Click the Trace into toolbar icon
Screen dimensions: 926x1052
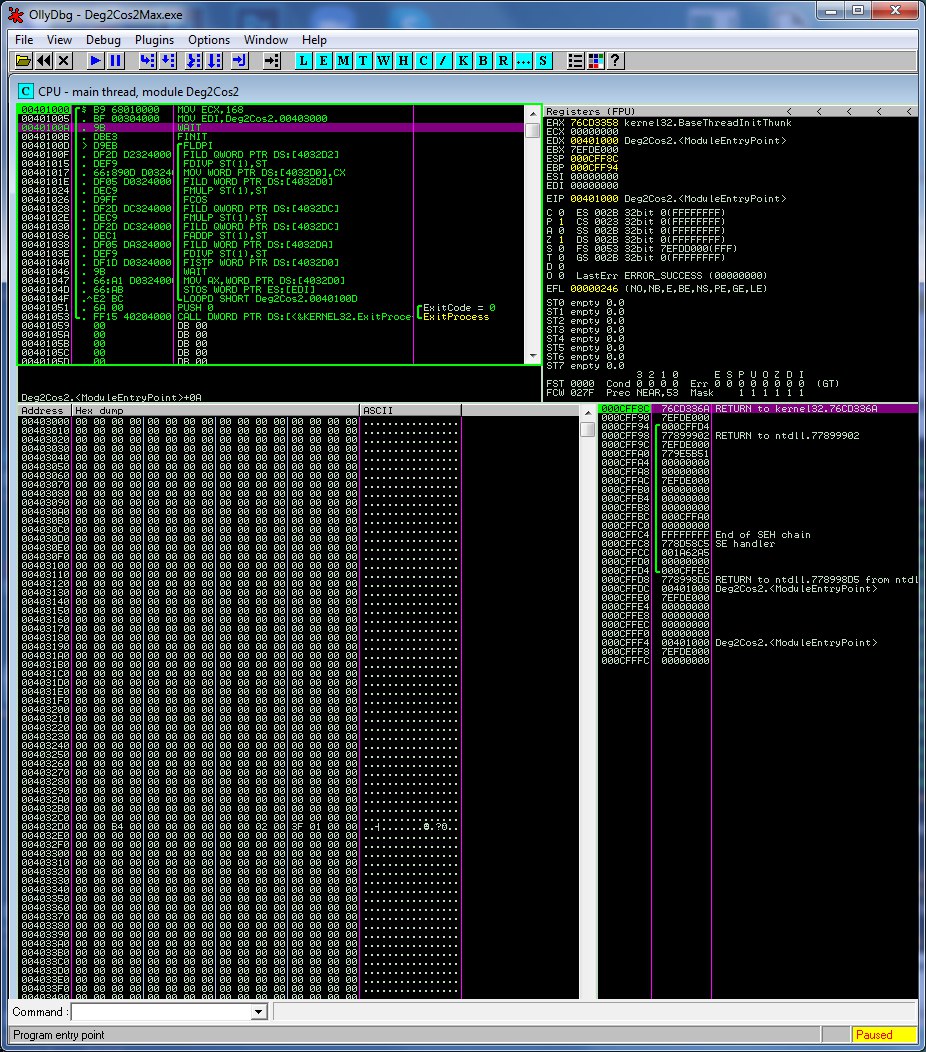[x=193, y=61]
